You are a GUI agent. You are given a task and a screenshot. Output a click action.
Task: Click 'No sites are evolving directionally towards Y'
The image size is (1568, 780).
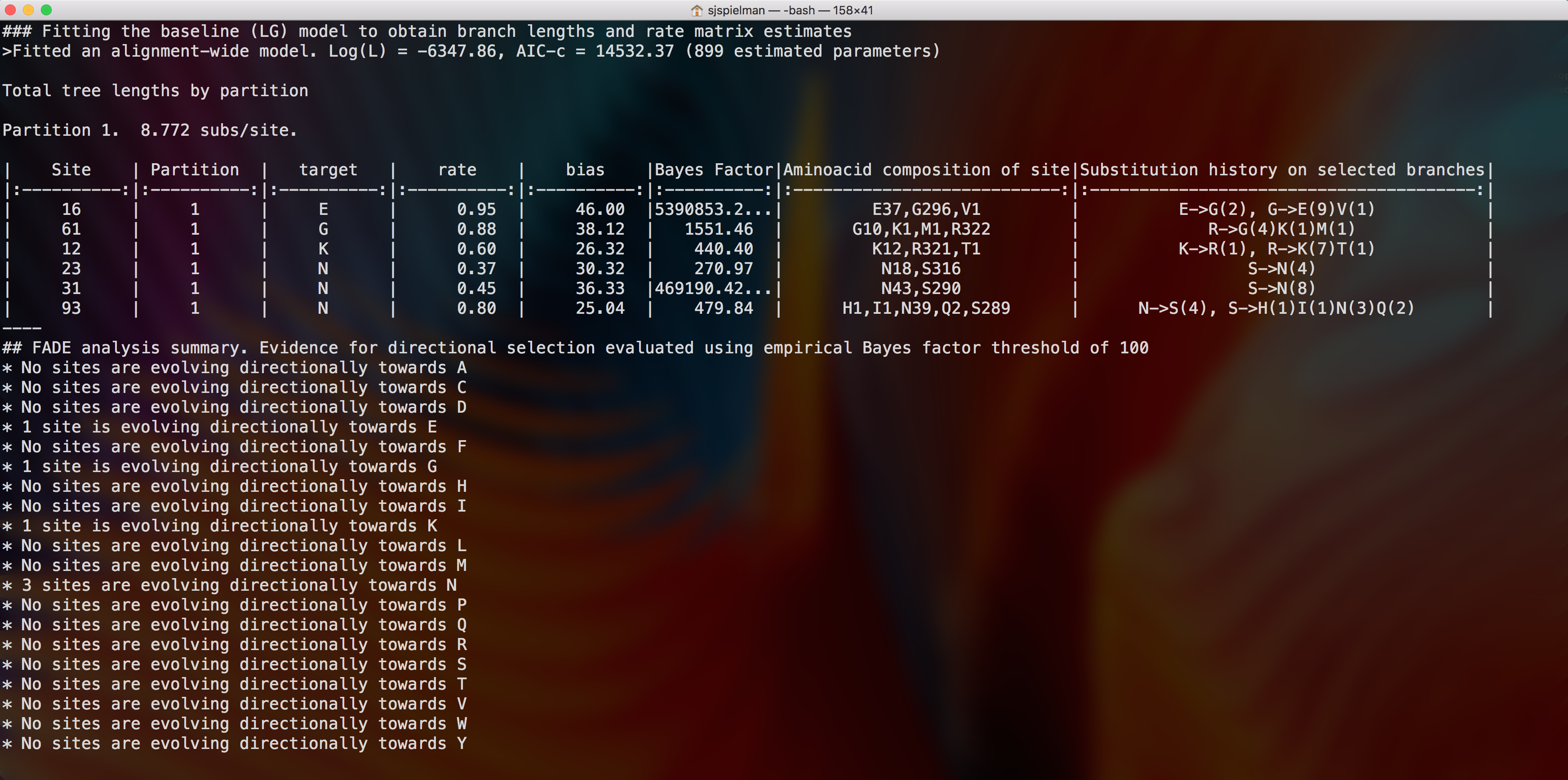[x=234, y=744]
